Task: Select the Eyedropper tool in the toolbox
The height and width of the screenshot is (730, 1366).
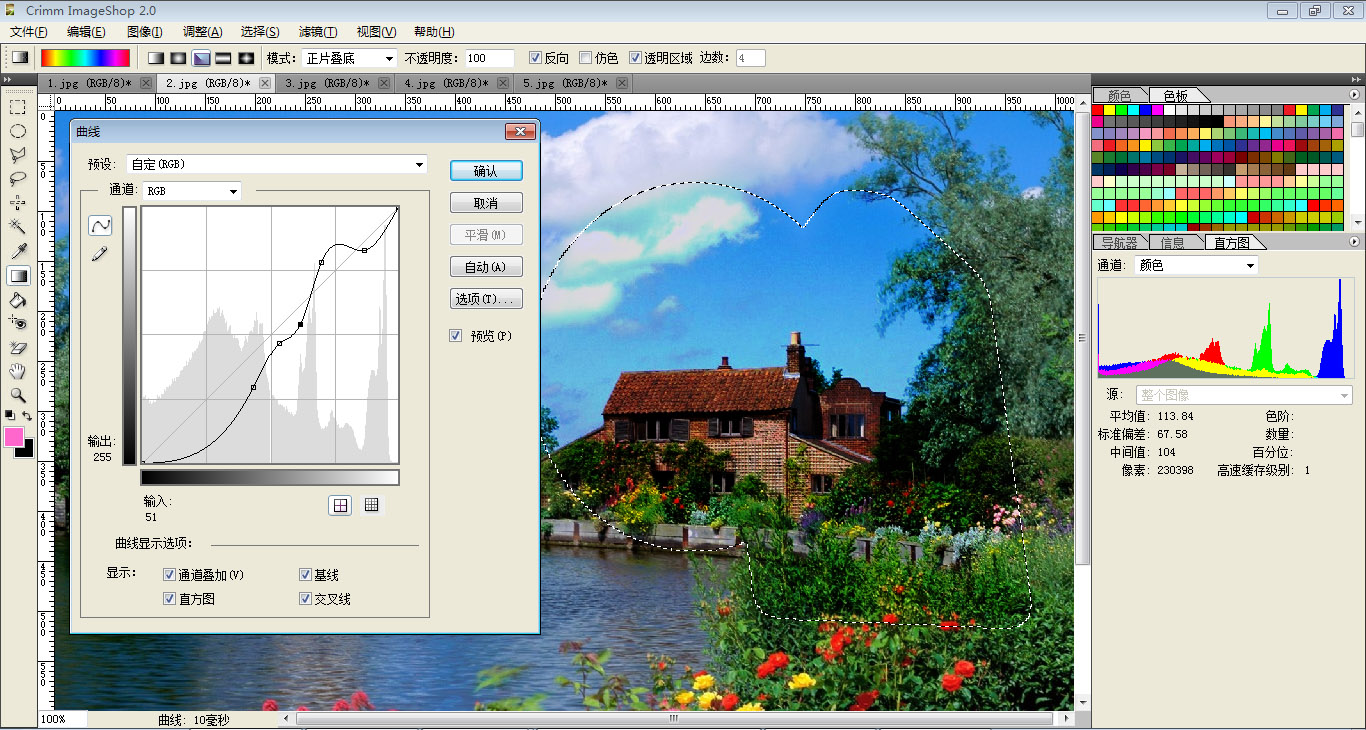Action: [17, 251]
